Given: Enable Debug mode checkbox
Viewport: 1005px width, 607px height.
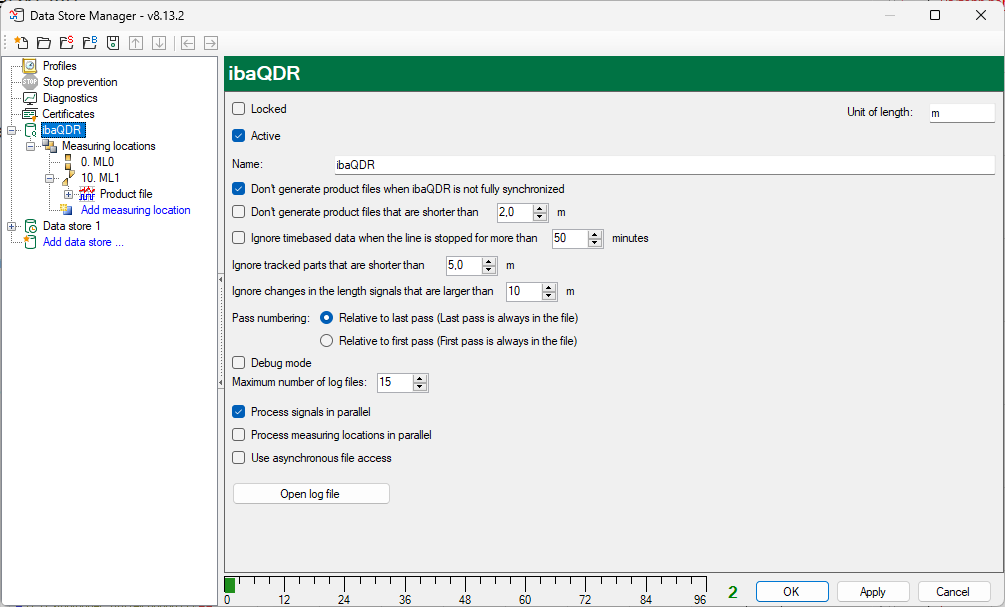Looking at the screenshot, I should 238,363.
